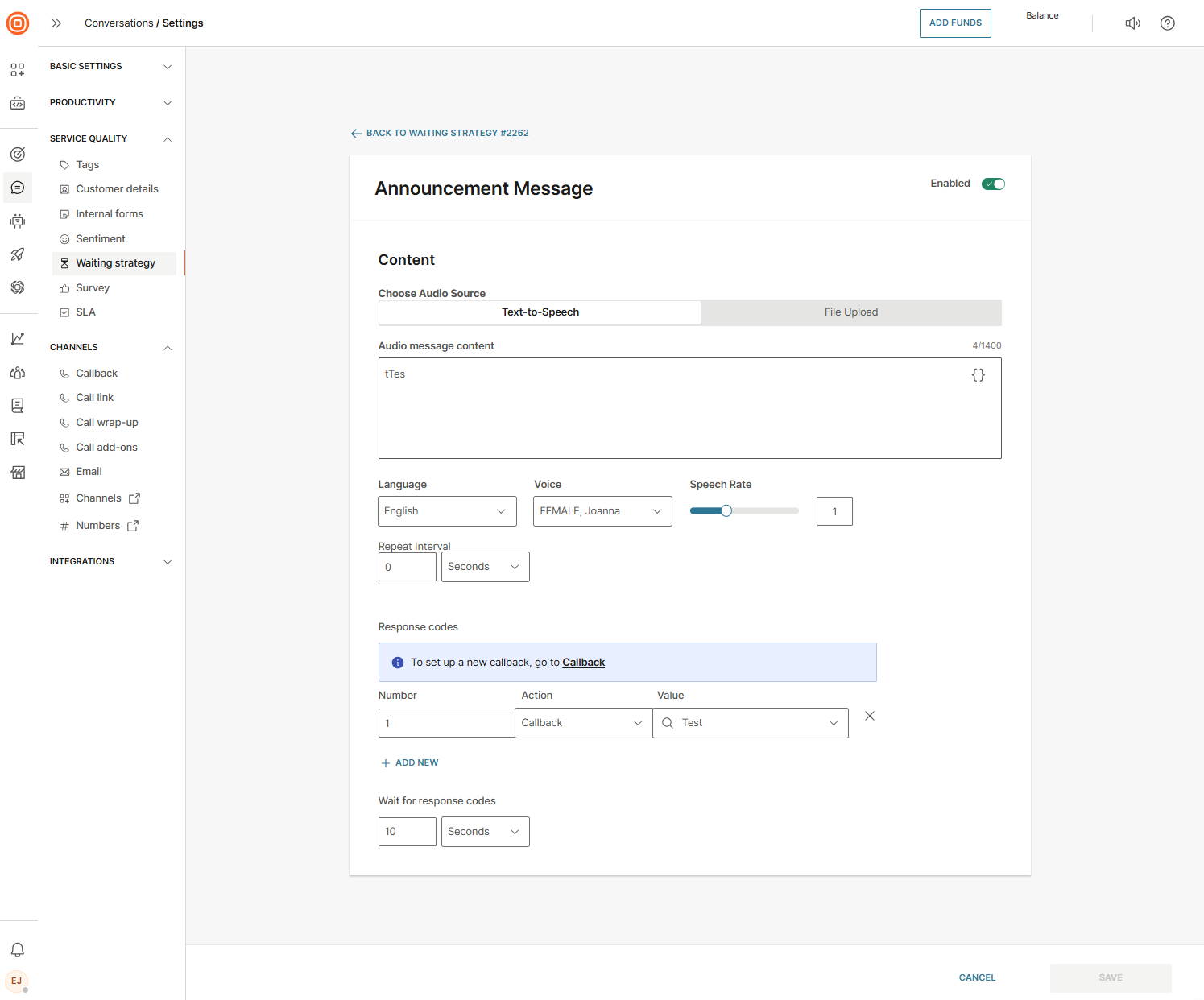Toggle the Enabled switch off
Screen dimensions: 1204x1000
tap(993, 184)
